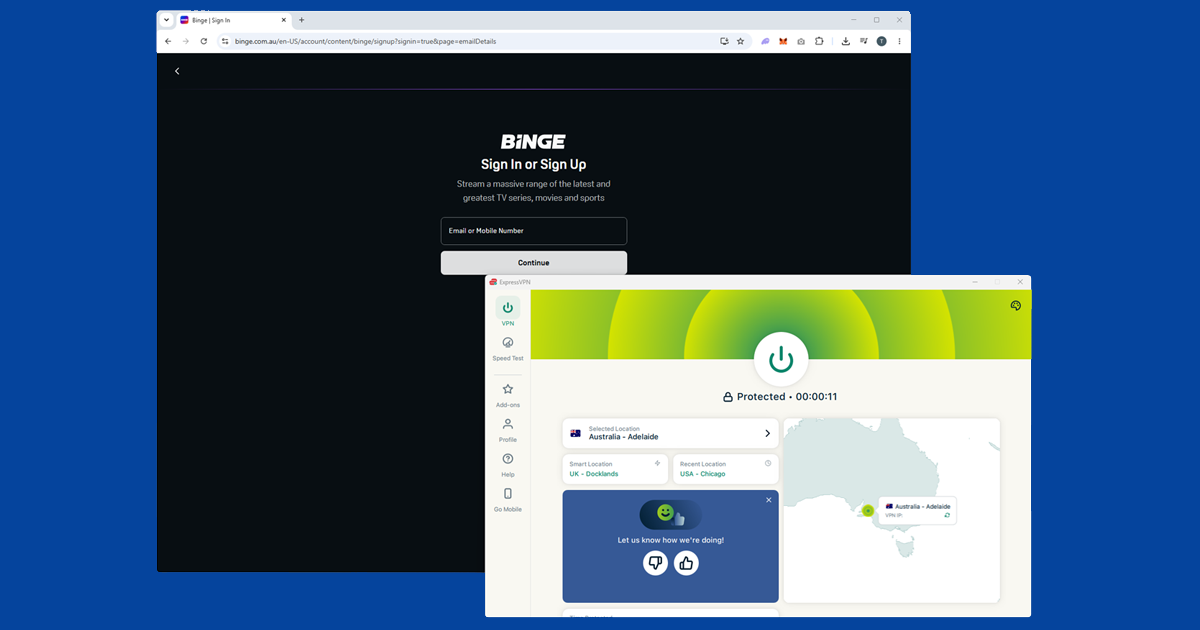This screenshot has height=630, width=1200.
Task: Open Chrome three-dot menu
Action: click(899, 41)
